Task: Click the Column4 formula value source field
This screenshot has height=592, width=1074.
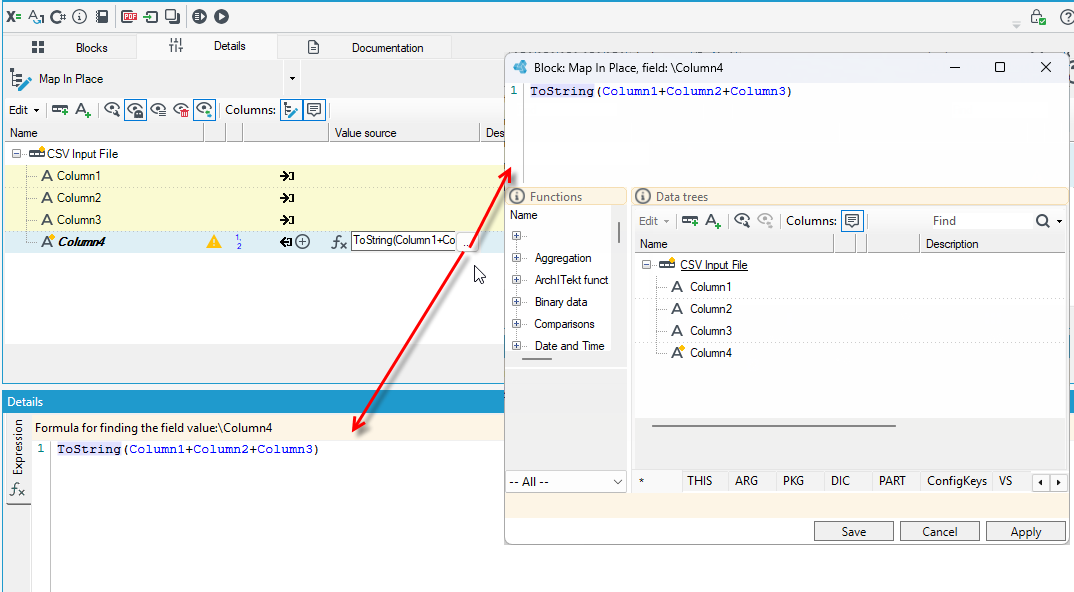Action: click(x=403, y=240)
